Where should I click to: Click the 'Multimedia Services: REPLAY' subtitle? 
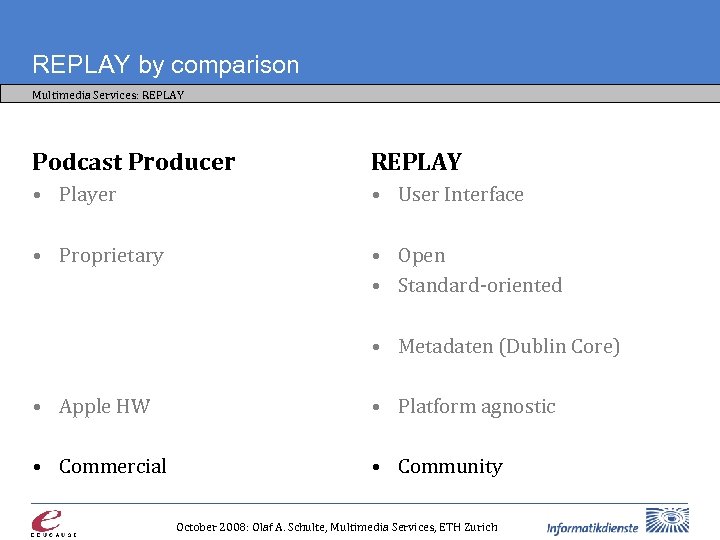[x=108, y=95]
